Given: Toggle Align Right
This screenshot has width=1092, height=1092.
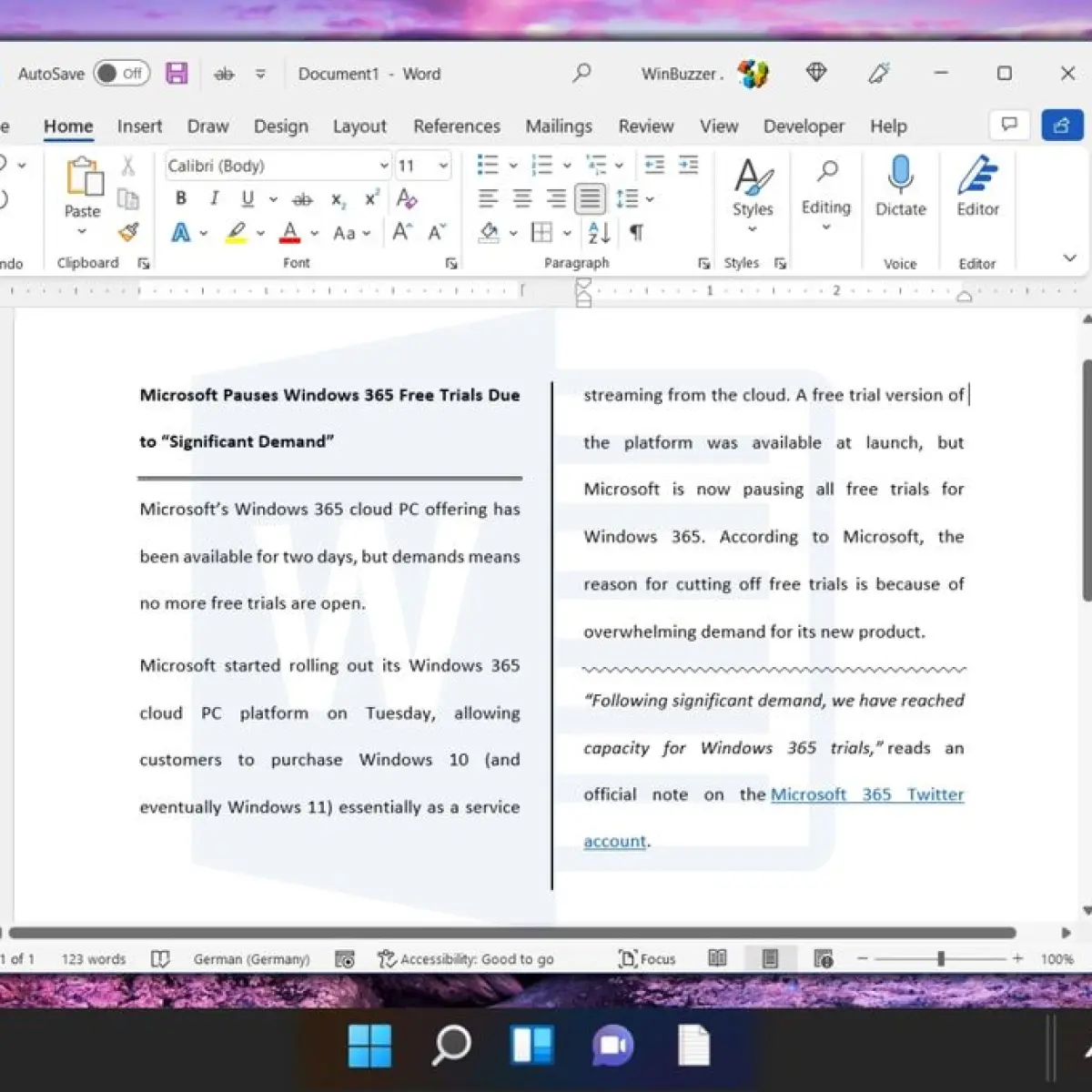Looking at the screenshot, I should [556, 198].
